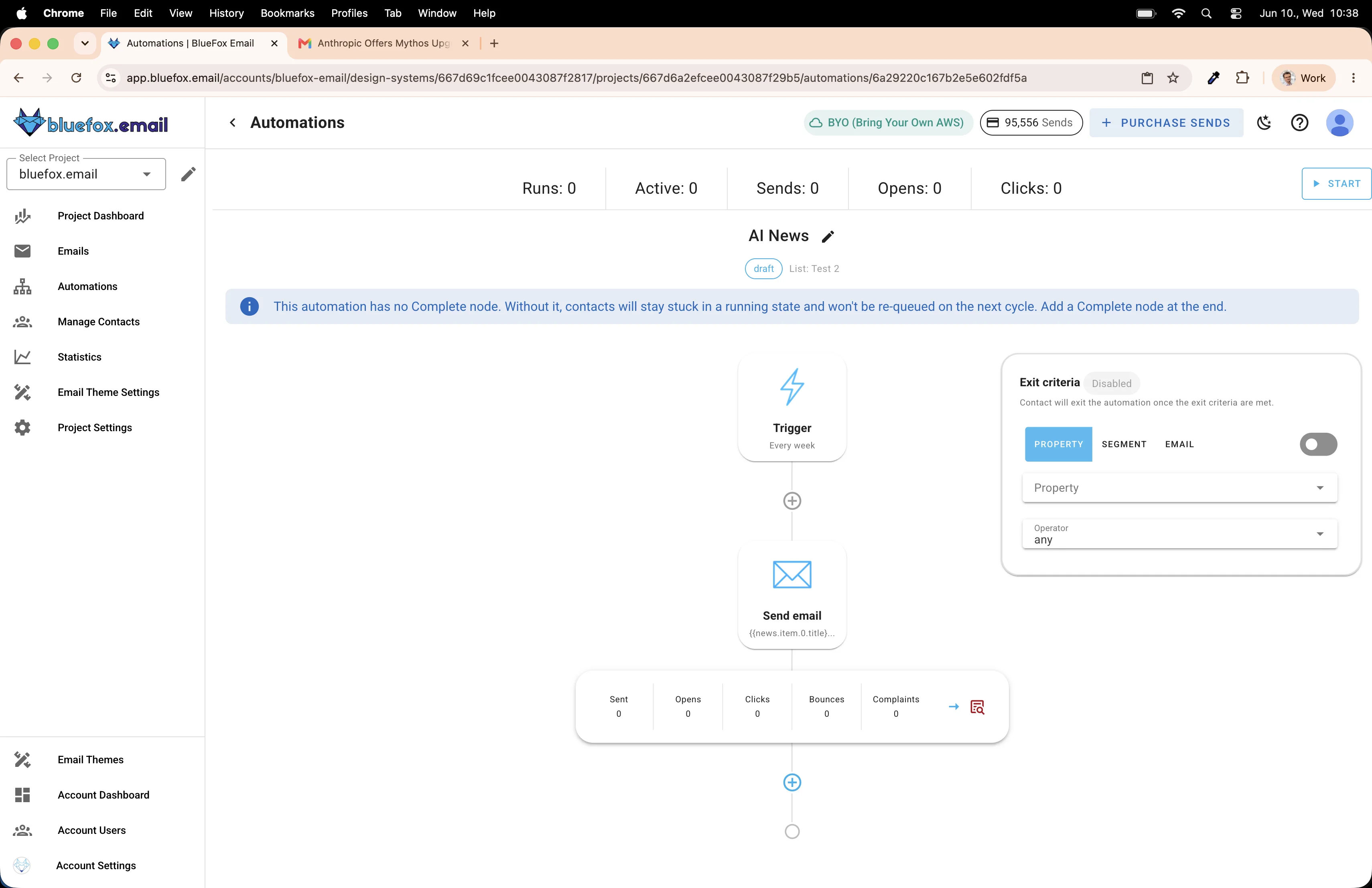1372x888 pixels.
Task: Open the help question mark icon
Action: pyautogui.click(x=1299, y=123)
